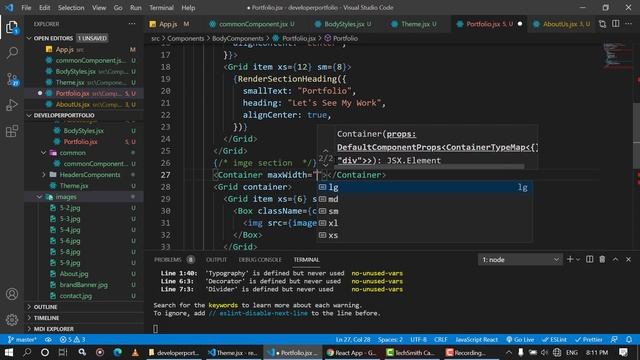Open the Manage settings gear
Image resolution: width=640 pixels, height=360 pixels.
(x=12, y=320)
